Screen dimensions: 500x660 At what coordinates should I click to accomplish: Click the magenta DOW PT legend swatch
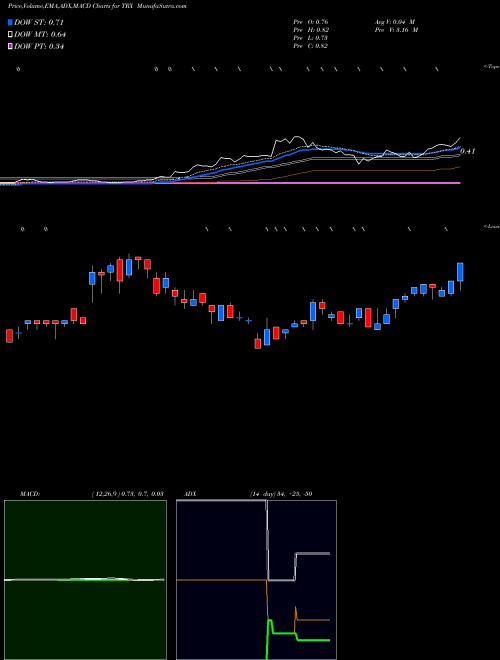[x=10, y=47]
